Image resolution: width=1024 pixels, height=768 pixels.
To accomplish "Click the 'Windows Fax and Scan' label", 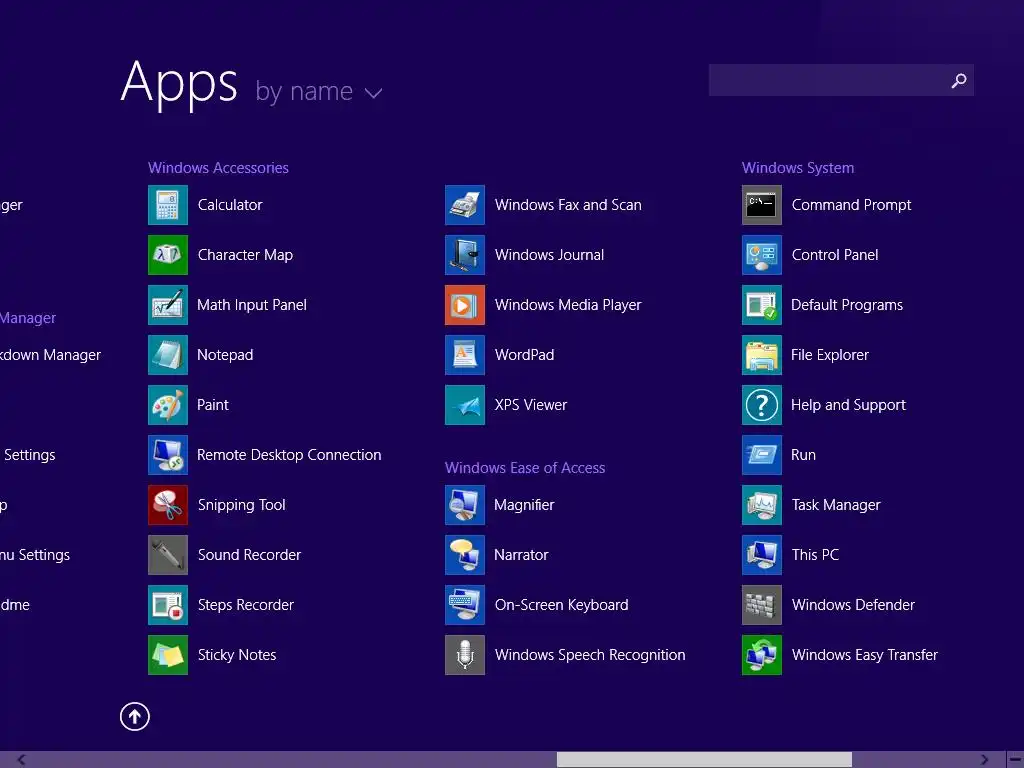I will tap(568, 205).
